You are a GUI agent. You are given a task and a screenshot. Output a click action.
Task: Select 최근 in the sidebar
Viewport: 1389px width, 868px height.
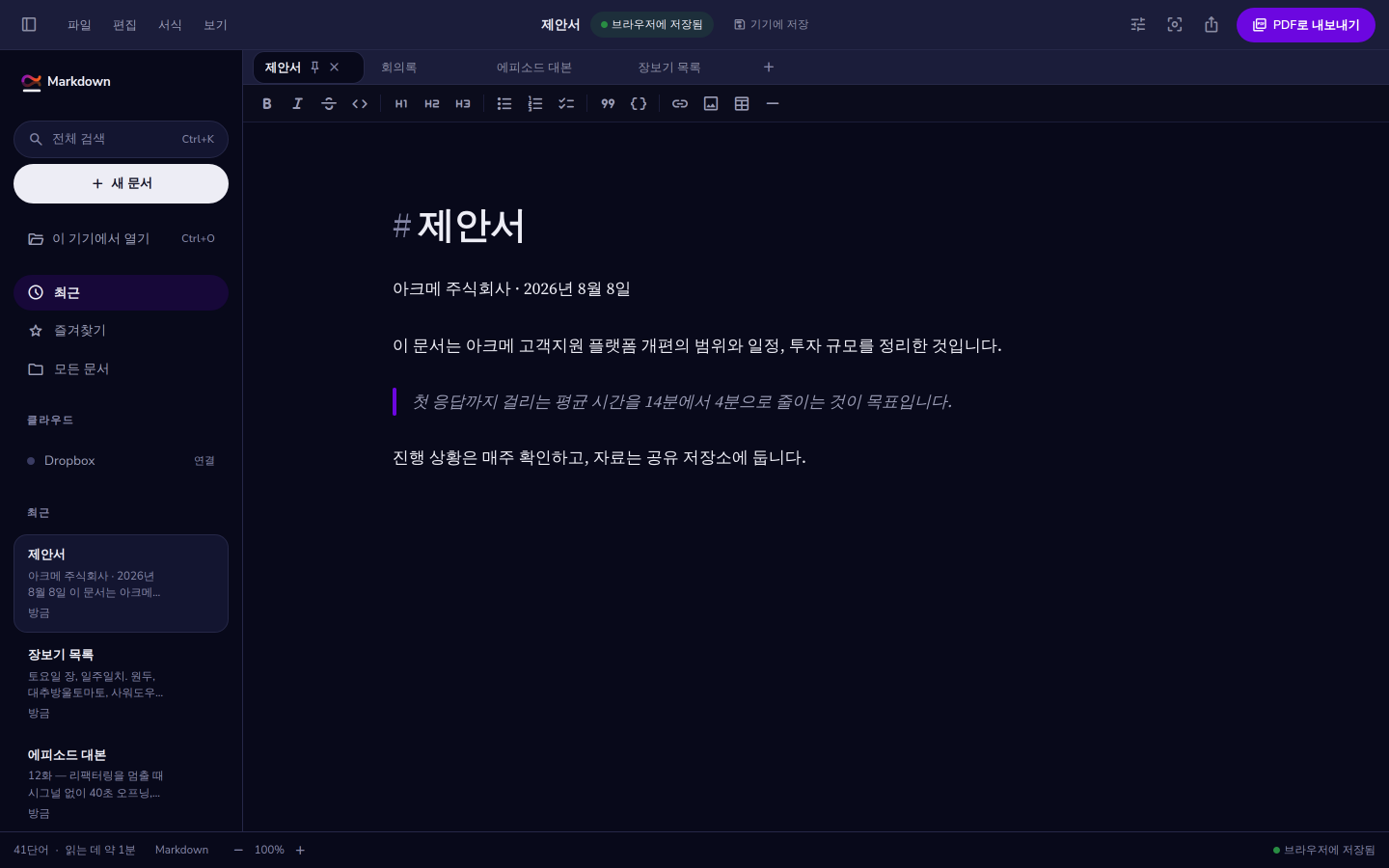tap(121, 292)
